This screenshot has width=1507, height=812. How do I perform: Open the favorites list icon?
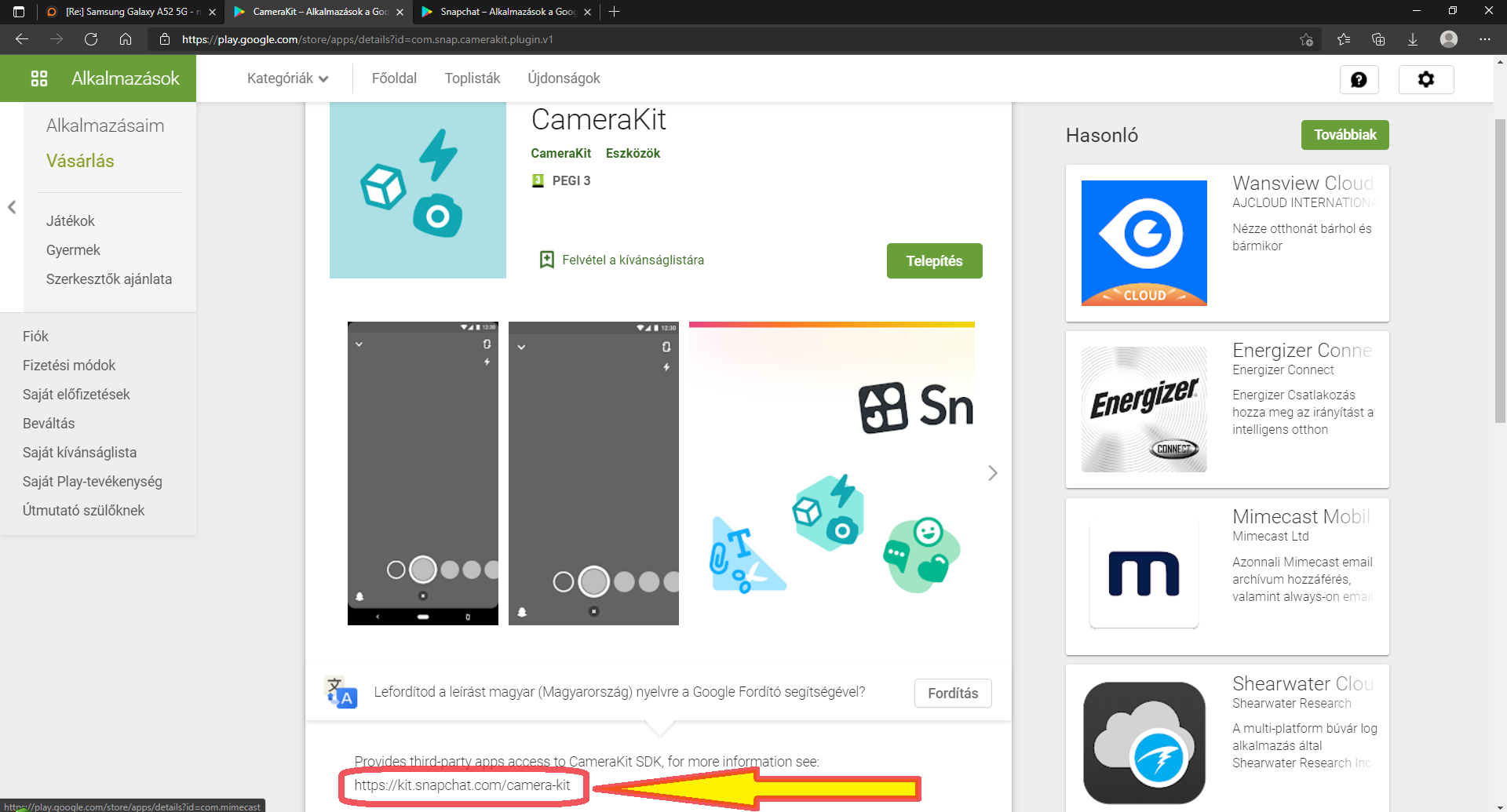click(x=1344, y=39)
